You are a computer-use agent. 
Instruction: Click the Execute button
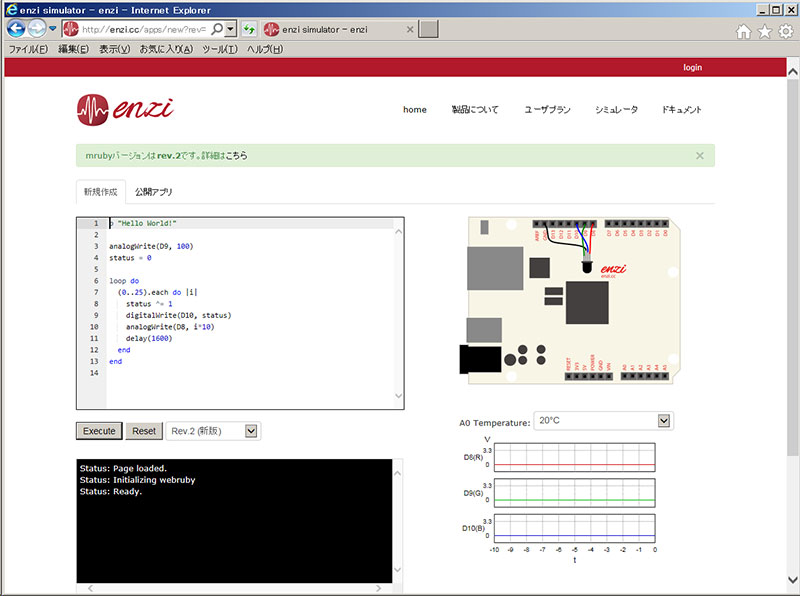pyautogui.click(x=98, y=430)
